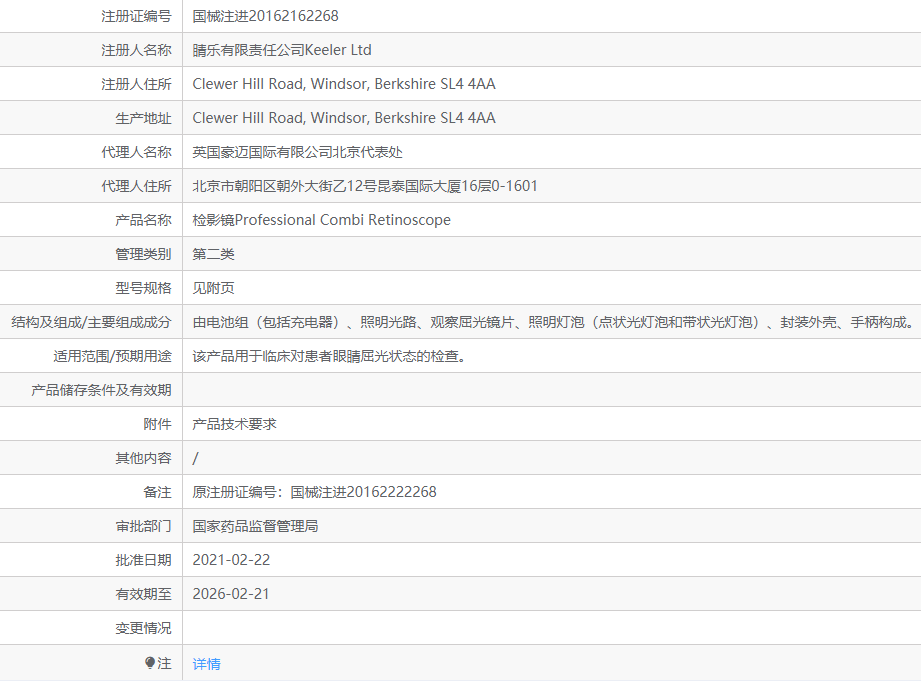Select the intended use text 该产品用于临床
The height and width of the screenshot is (681, 921).
pos(328,356)
